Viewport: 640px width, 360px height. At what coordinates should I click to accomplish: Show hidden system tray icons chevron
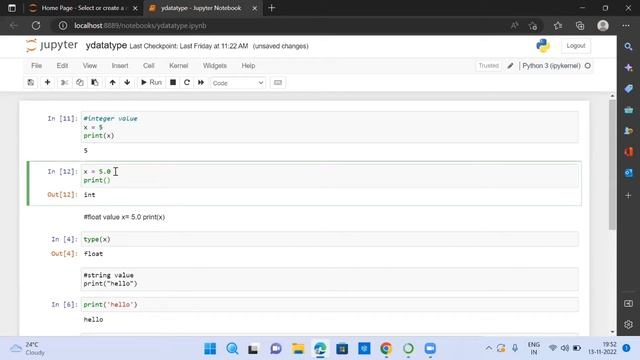(x=488, y=348)
